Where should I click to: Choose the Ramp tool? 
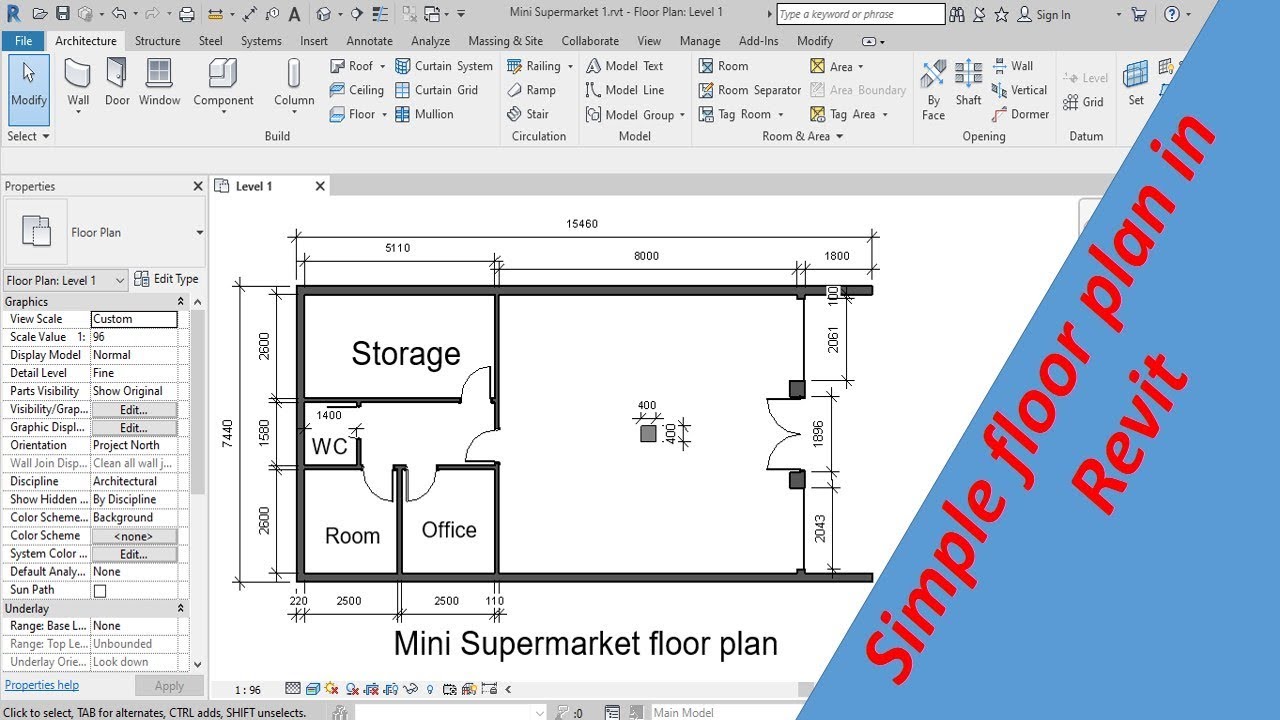coord(531,90)
